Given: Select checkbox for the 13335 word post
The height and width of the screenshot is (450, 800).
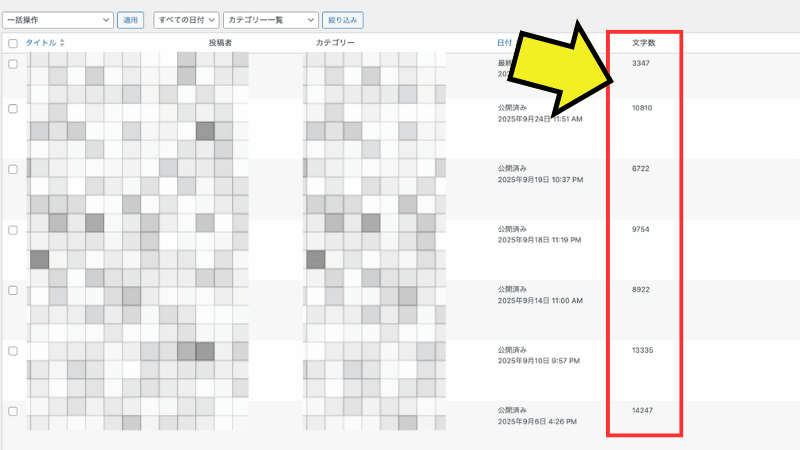Looking at the screenshot, I should 13,351.
